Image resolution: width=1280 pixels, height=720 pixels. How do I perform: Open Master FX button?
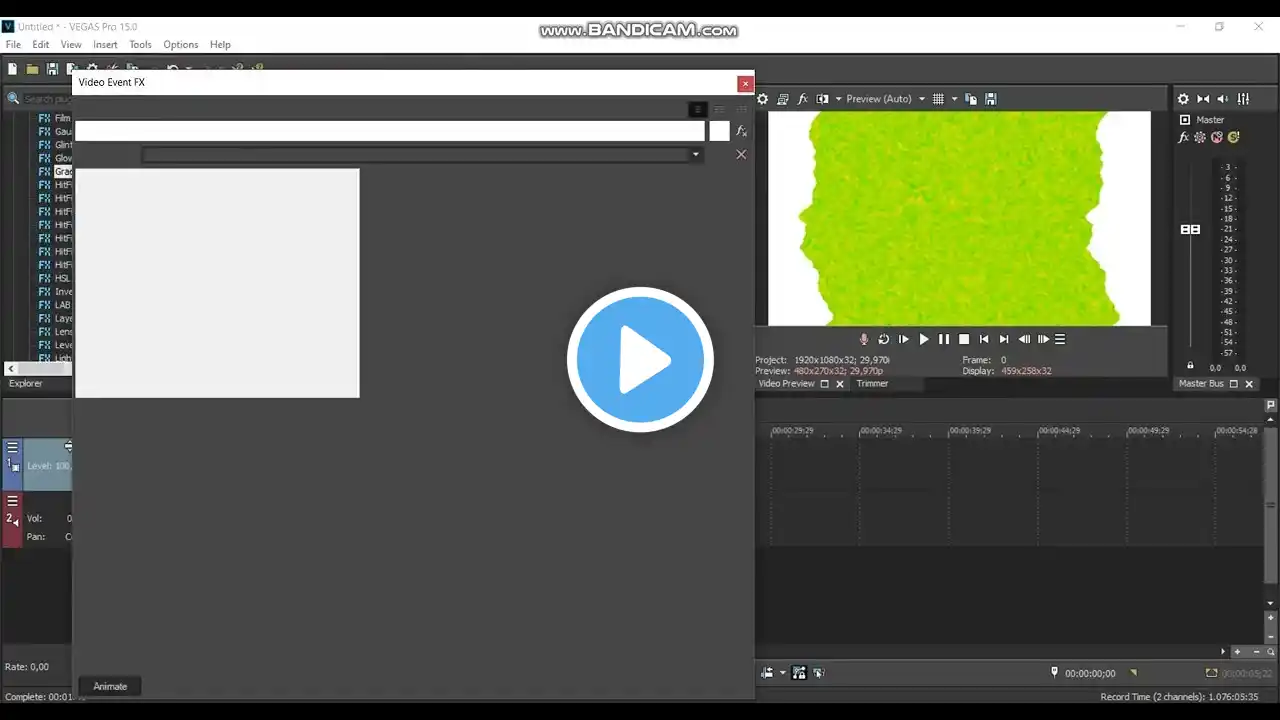click(1184, 138)
